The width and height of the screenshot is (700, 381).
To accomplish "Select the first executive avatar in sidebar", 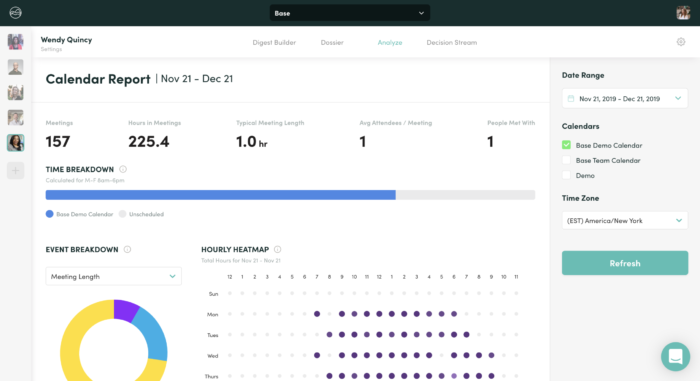I will [x=16, y=42].
